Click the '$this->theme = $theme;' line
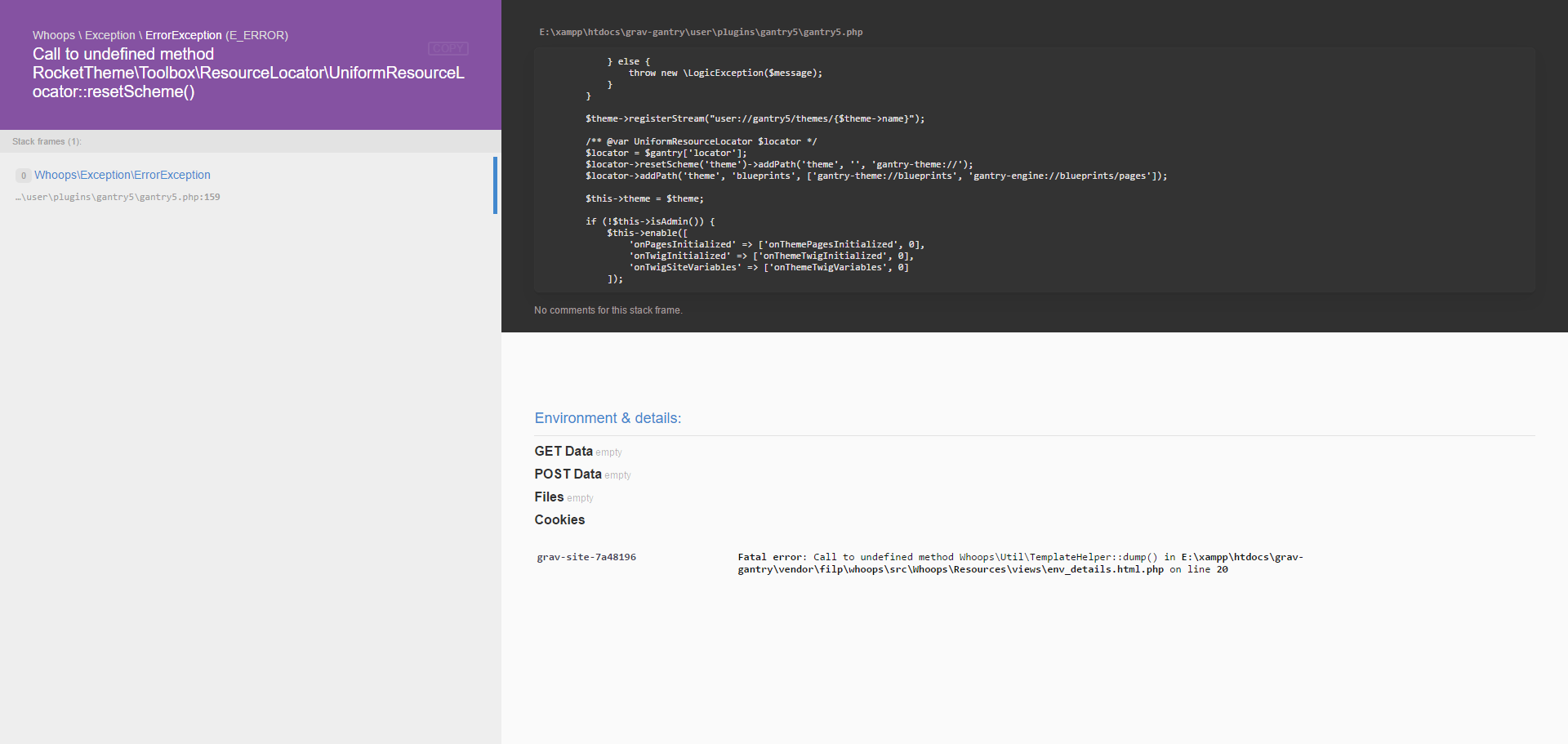Viewport: 1568px width, 744px height. (x=644, y=199)
